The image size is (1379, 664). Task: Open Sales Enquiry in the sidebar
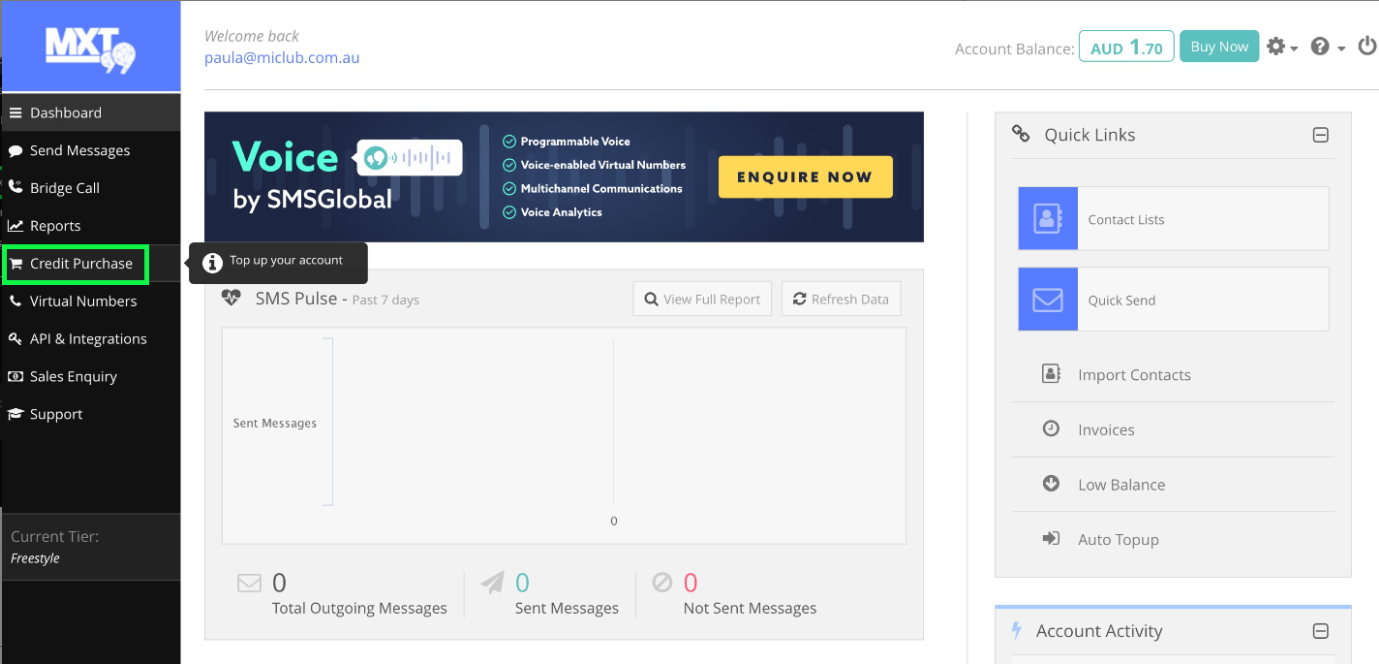(90, 377)
